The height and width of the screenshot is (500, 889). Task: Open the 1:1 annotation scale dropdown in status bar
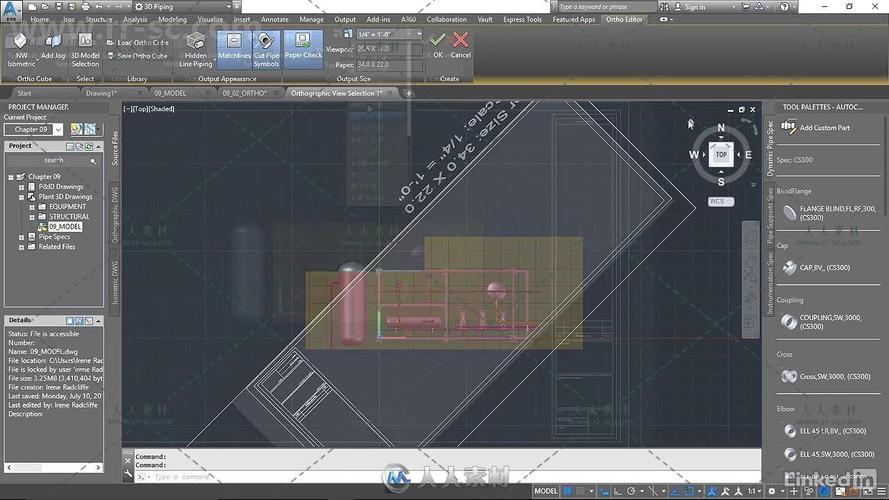tap(753, 491)
